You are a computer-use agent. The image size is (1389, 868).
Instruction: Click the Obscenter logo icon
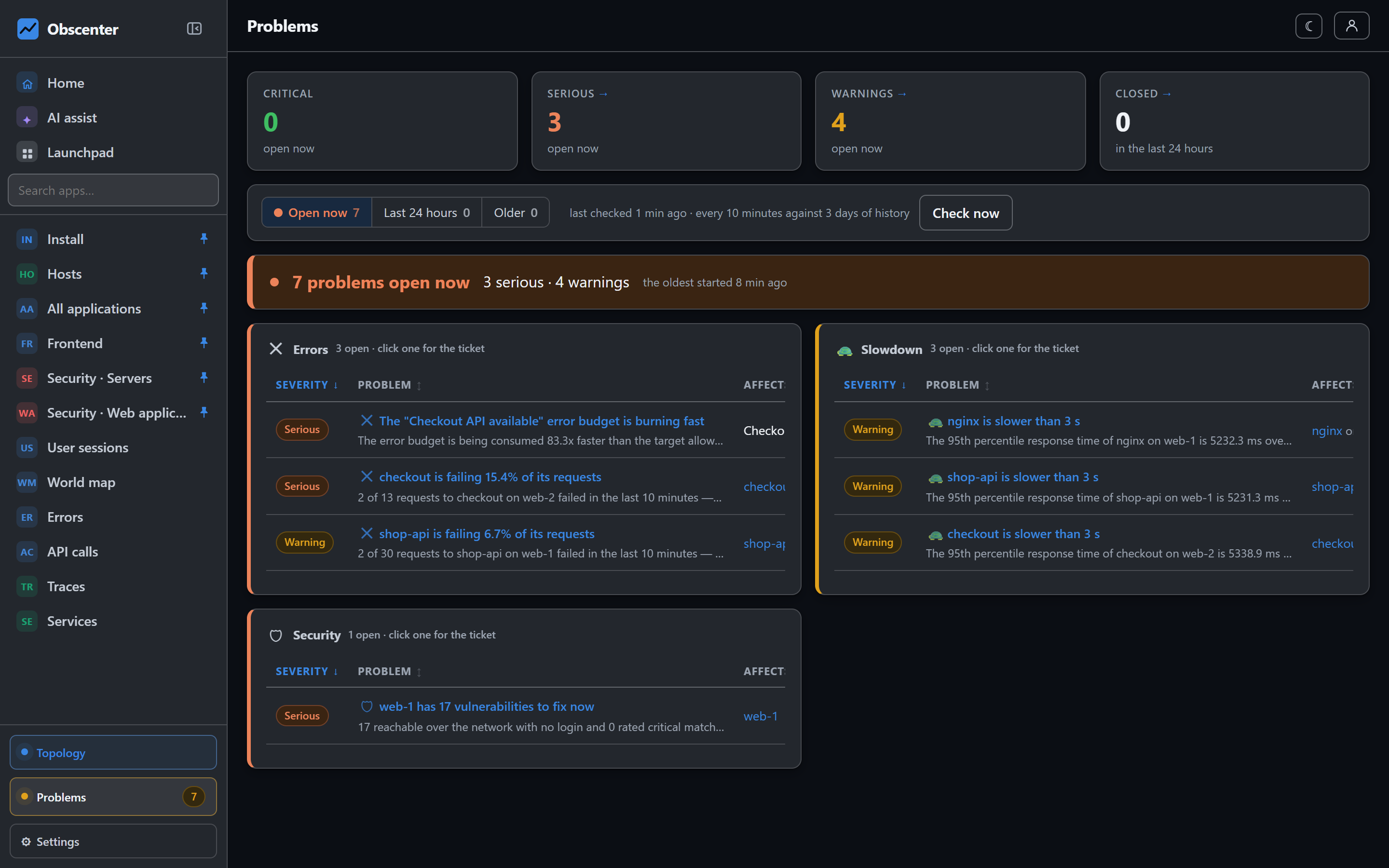27,29
